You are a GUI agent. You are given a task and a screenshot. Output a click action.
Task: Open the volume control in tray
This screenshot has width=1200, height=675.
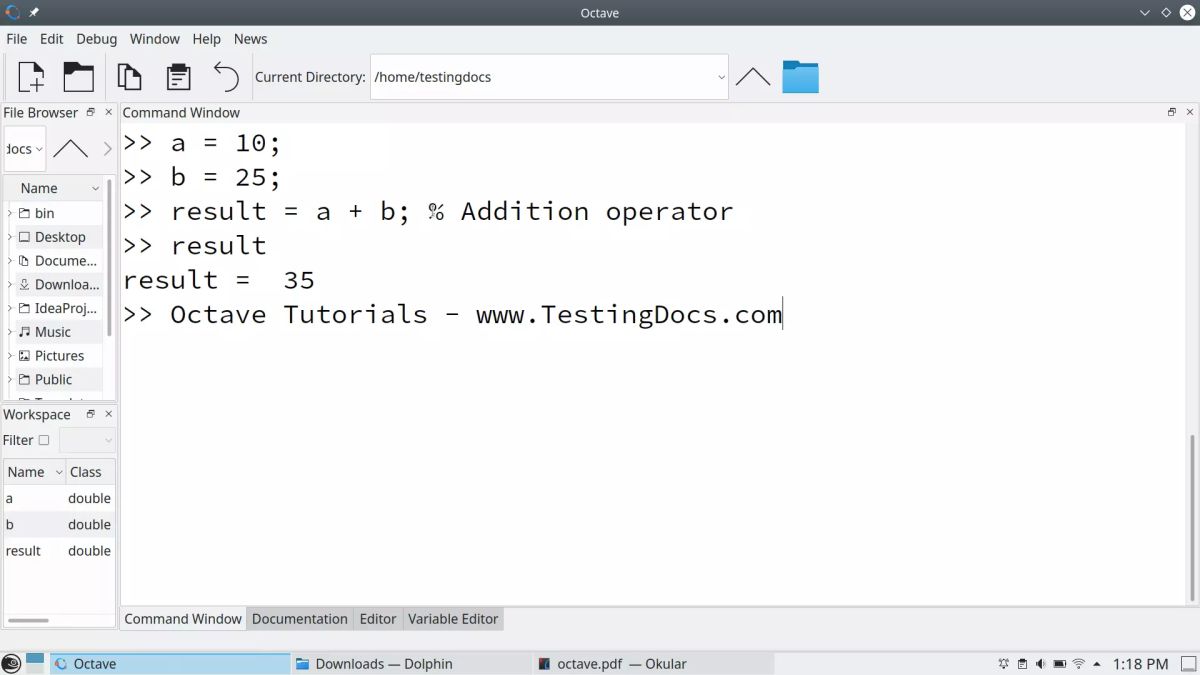coord(1041,664)
